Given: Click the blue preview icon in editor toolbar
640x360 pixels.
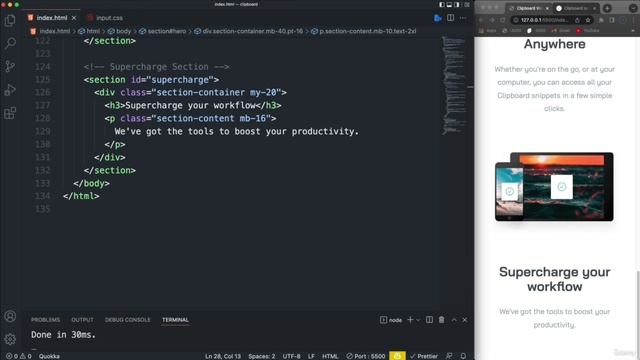Looking at the screenshot, I should (x=438, y=18).
